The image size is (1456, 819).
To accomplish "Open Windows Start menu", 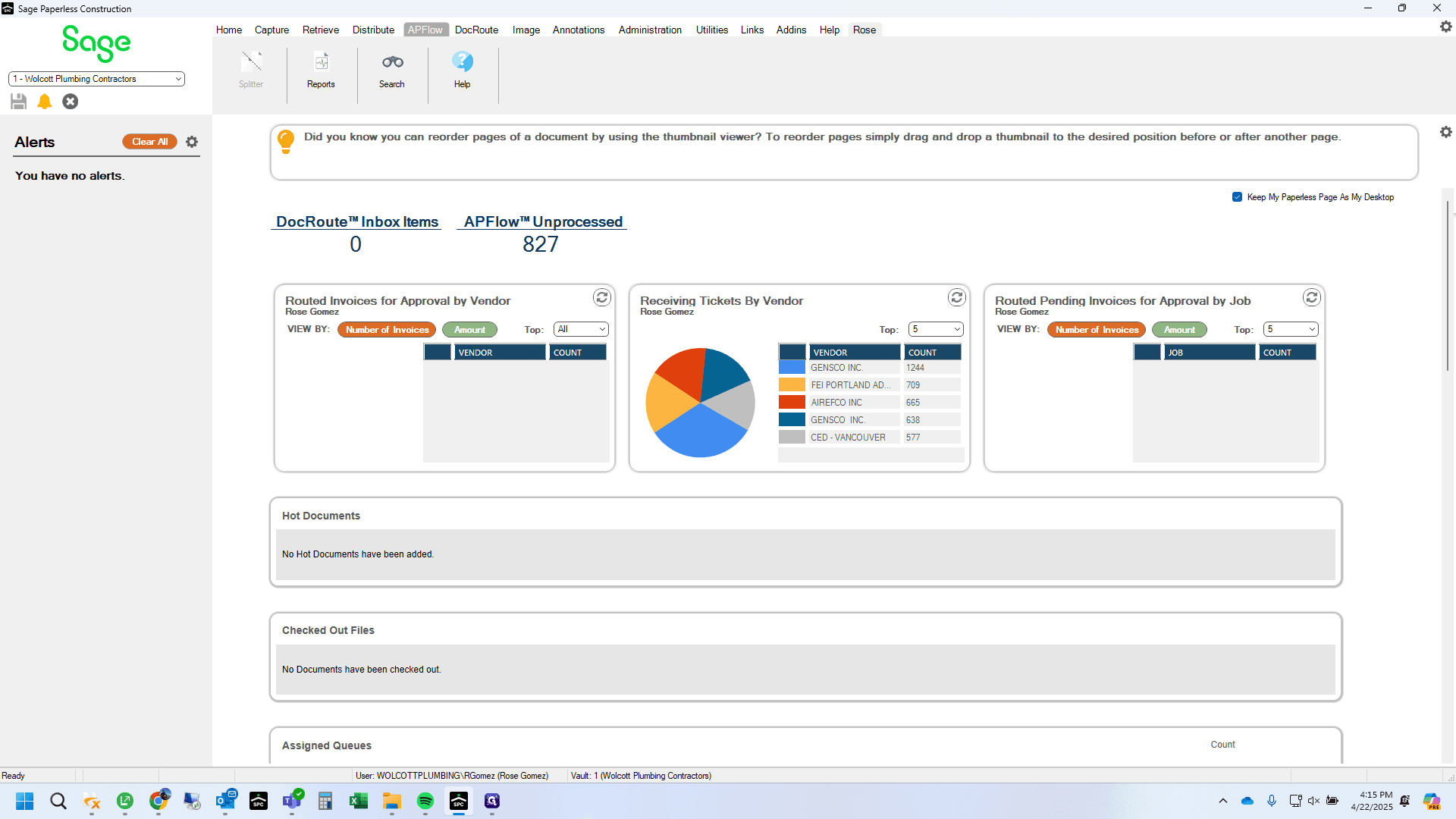I will pos(25,801).
